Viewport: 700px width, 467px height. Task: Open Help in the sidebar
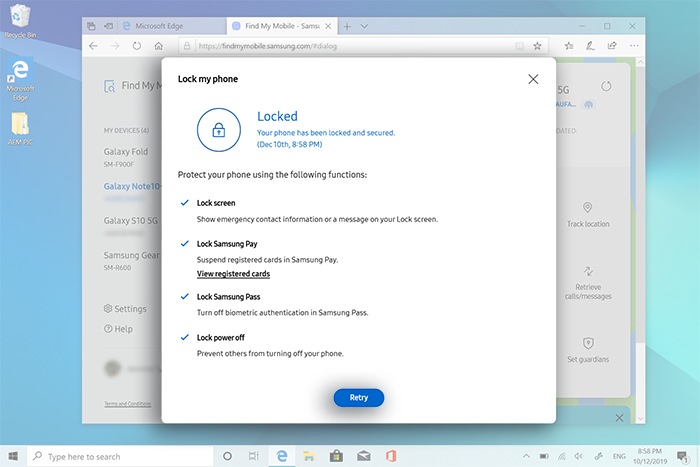point(118,329)
